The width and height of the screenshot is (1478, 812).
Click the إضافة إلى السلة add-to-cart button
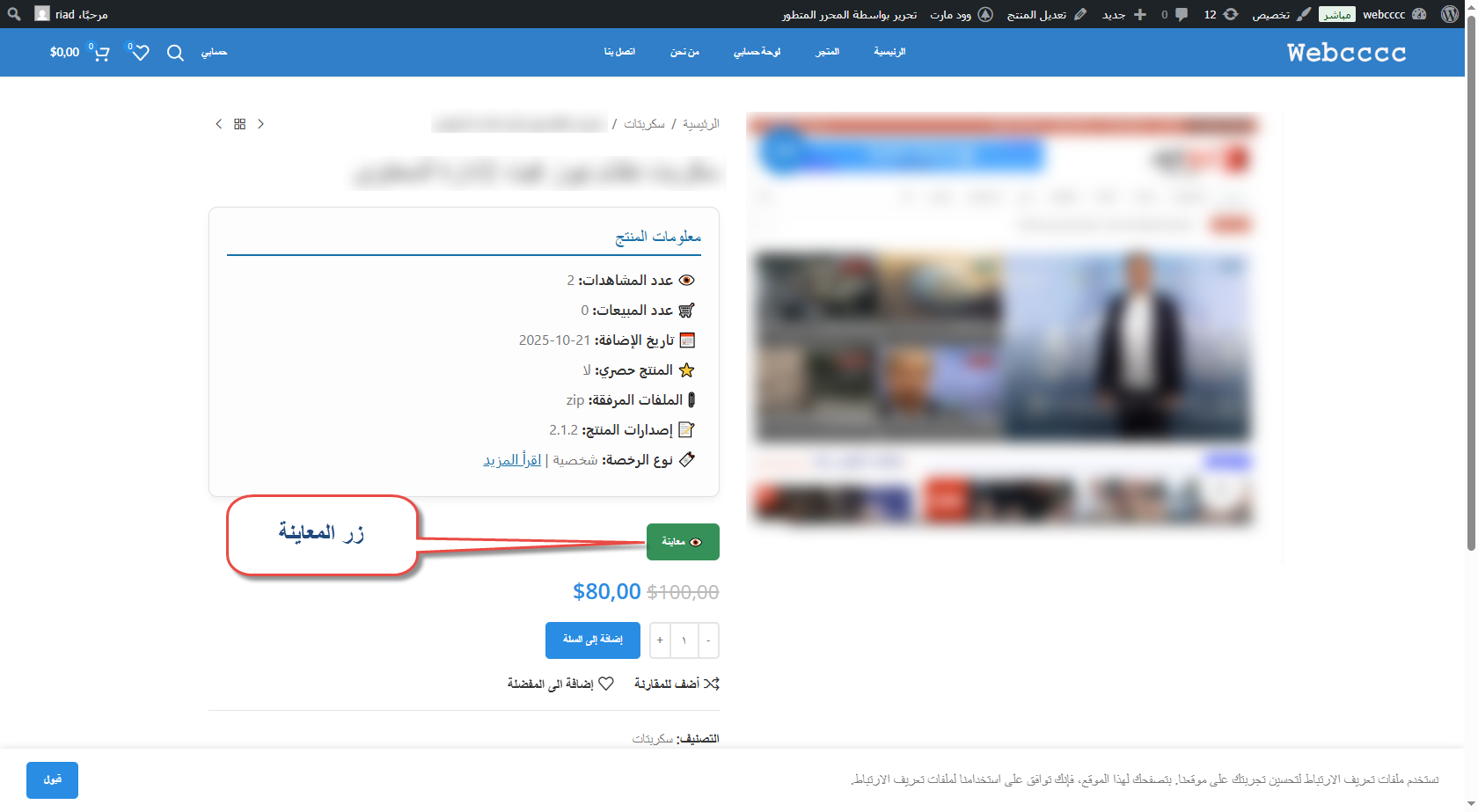[592, 640]
